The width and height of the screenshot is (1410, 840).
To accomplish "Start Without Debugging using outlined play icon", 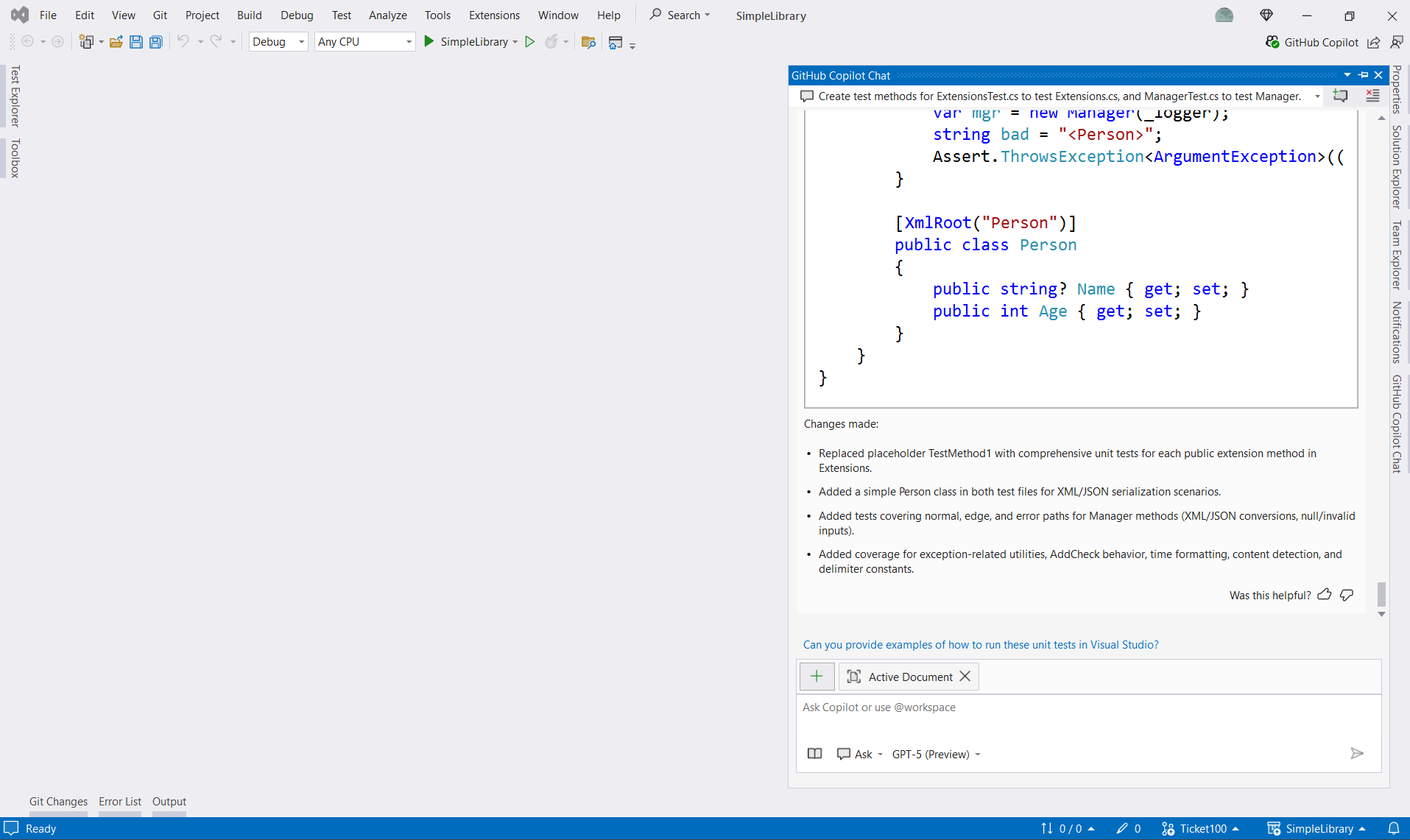I will 529,42.
